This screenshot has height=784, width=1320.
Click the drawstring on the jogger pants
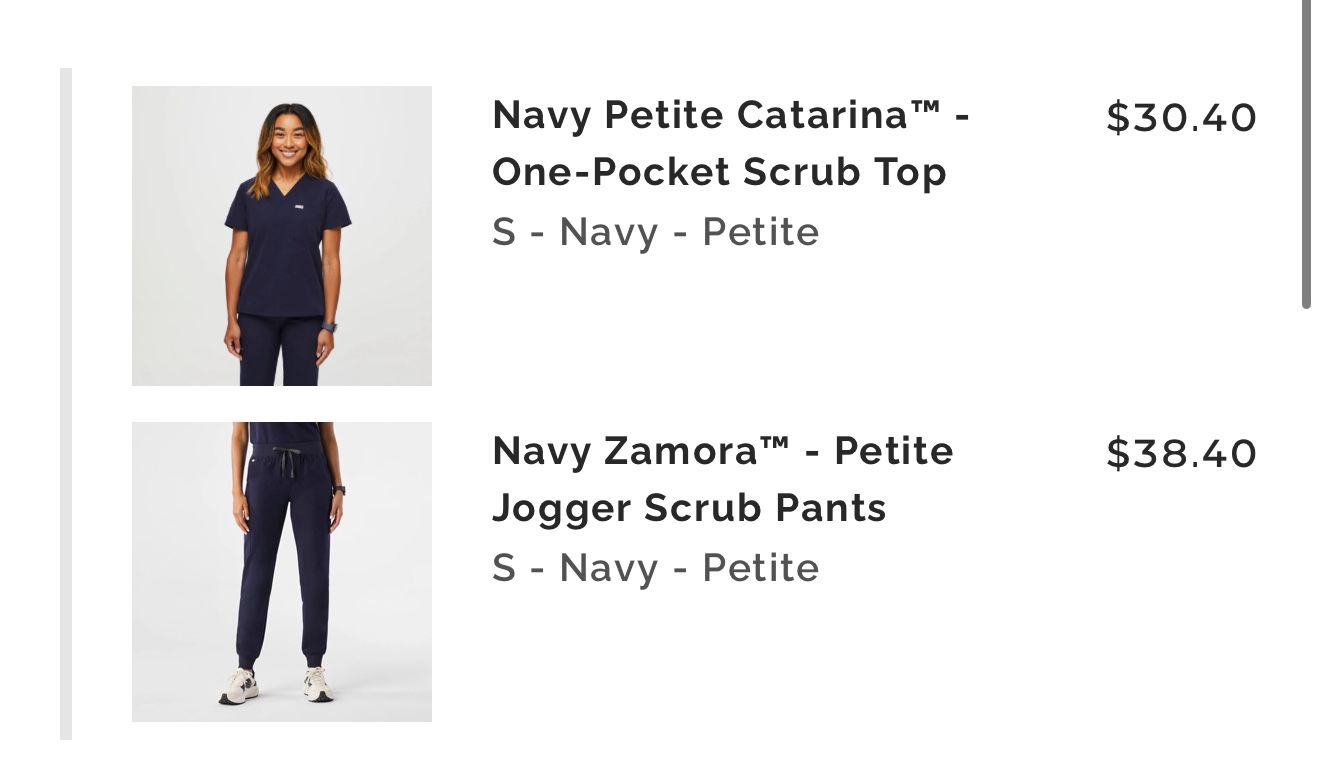(x=288, y=462)
